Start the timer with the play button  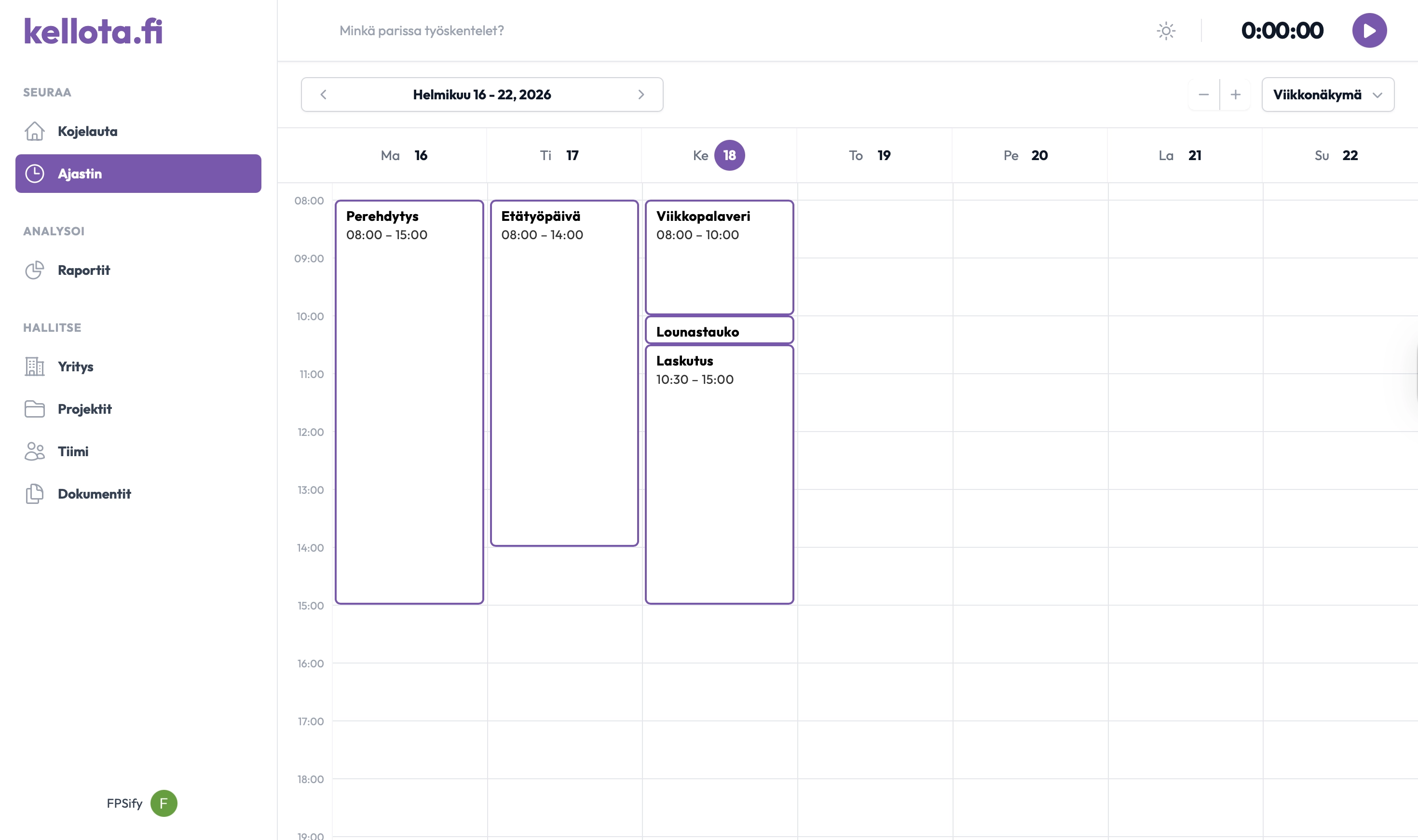click(1369, 30)
